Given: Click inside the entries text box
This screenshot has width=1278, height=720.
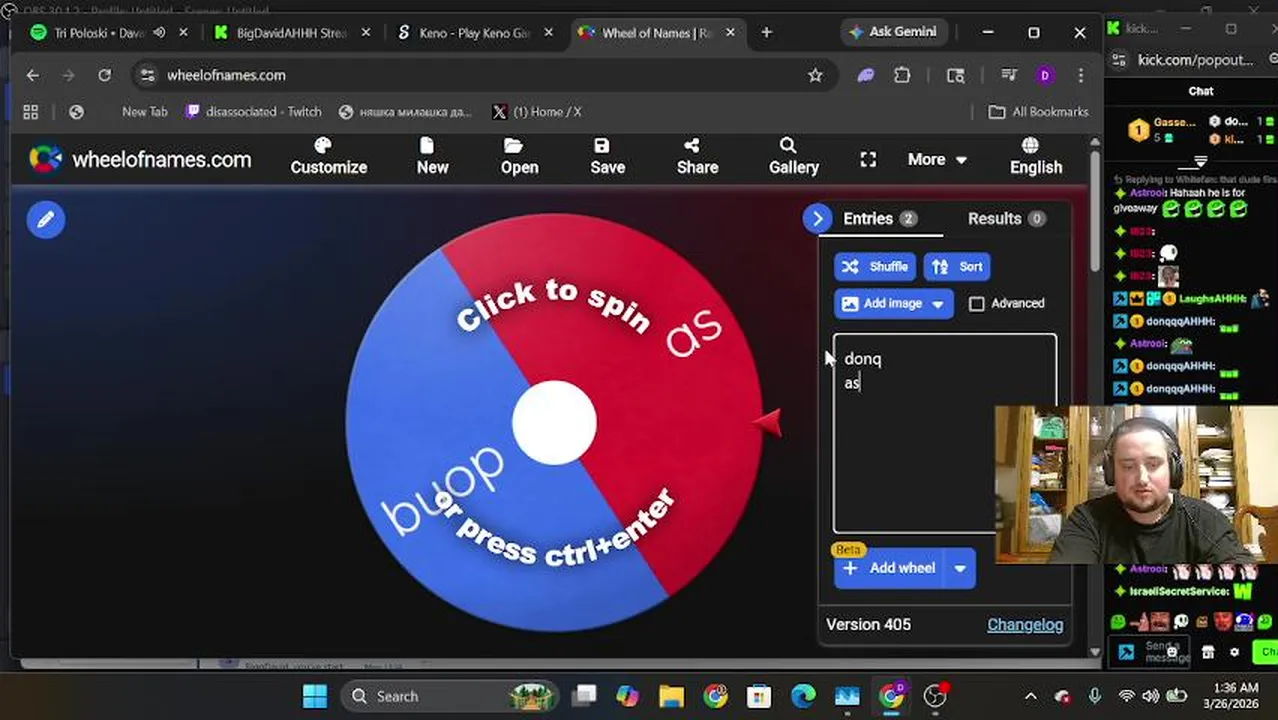Looking at the screenshot, I should (944, 432).
